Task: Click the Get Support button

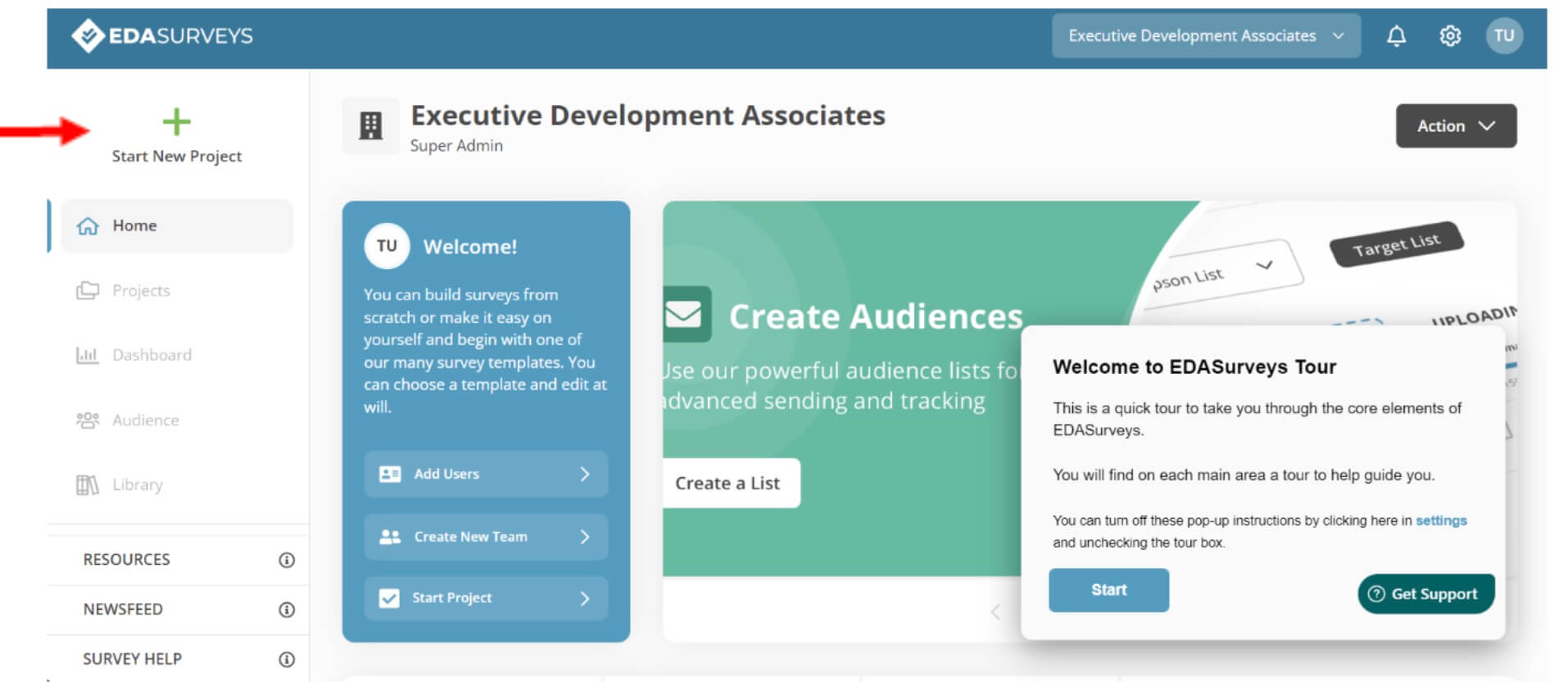Action: click(x=1425, y=594)
